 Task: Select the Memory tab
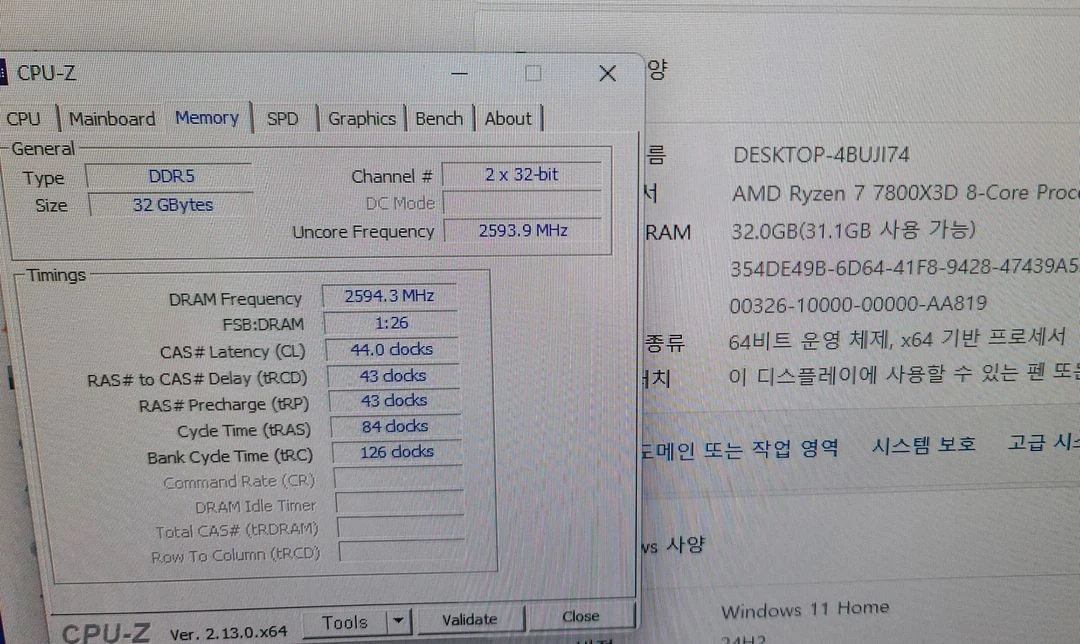coord(207,118)
